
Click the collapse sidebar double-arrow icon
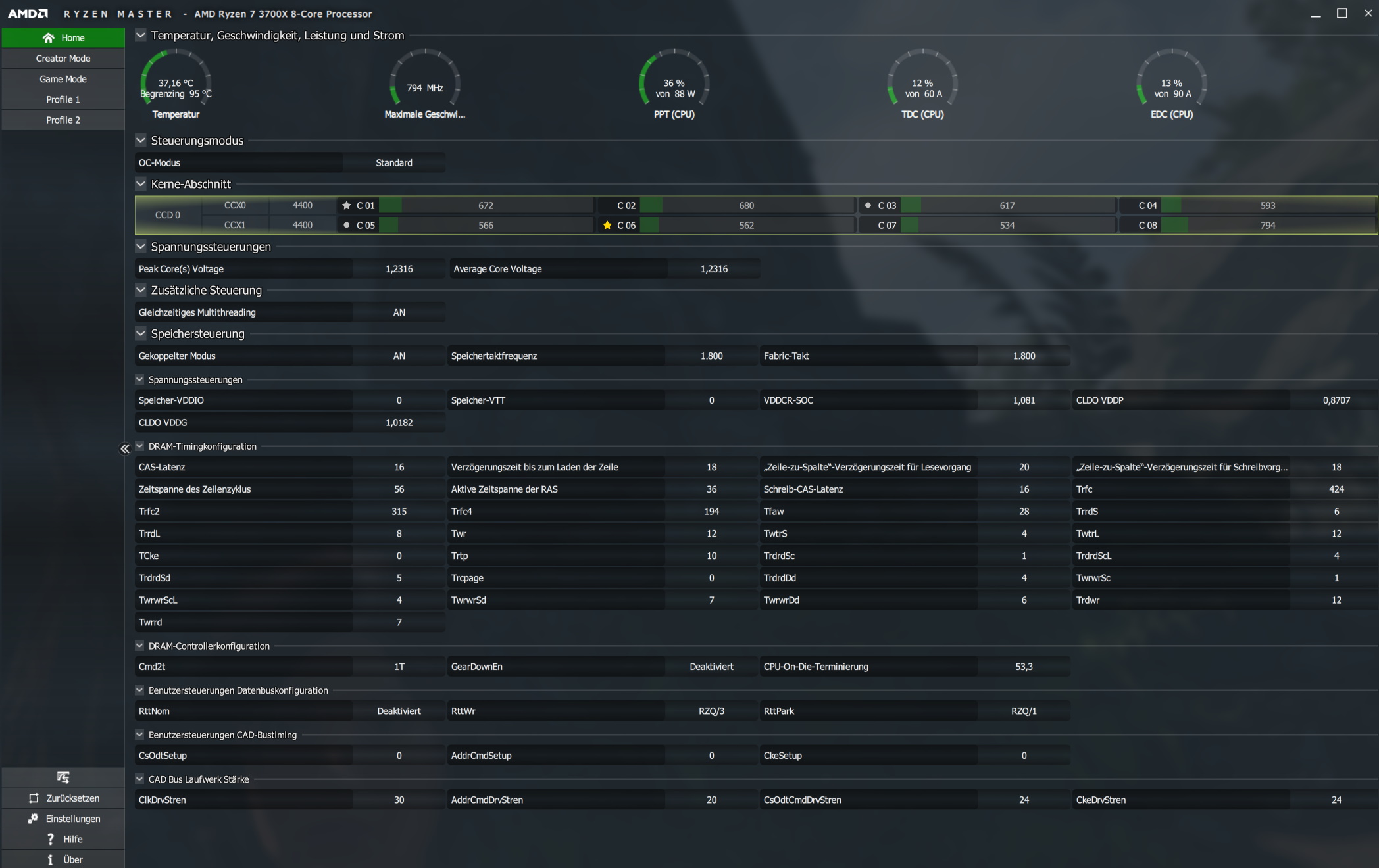[x=124, y=448]
